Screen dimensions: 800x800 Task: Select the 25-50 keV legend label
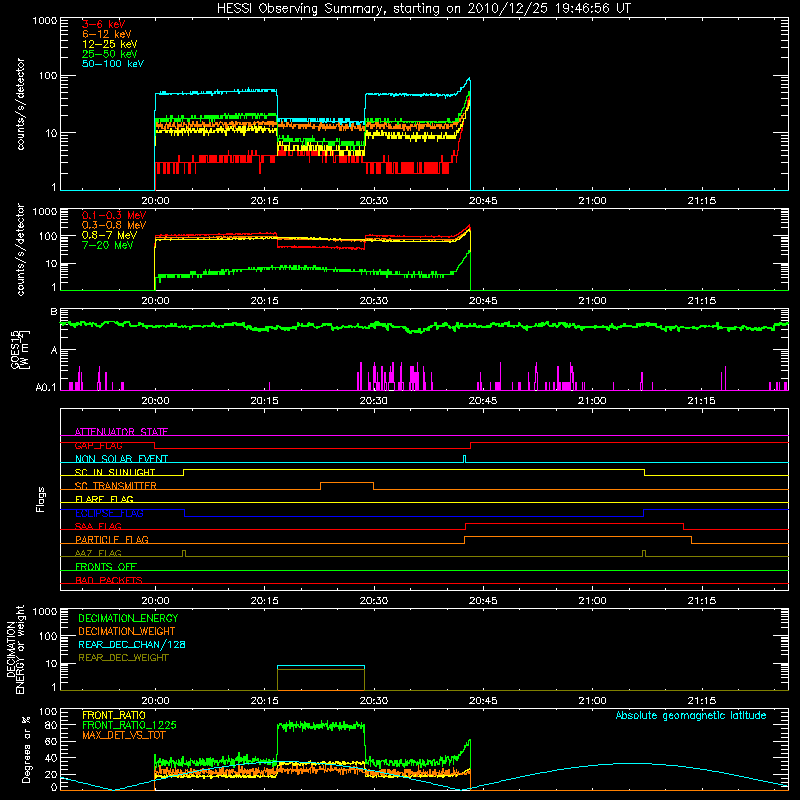(x=110, y=54)
